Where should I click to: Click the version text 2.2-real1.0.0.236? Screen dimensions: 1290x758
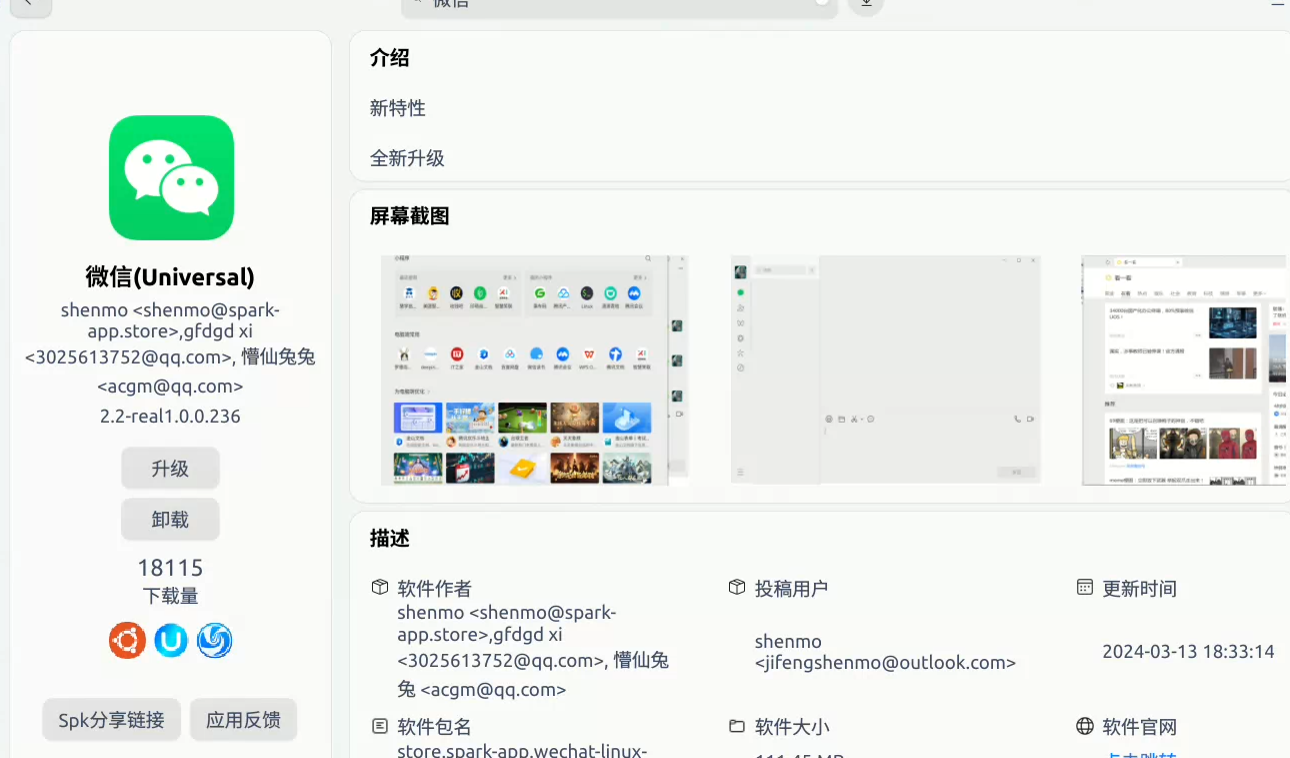171,416
